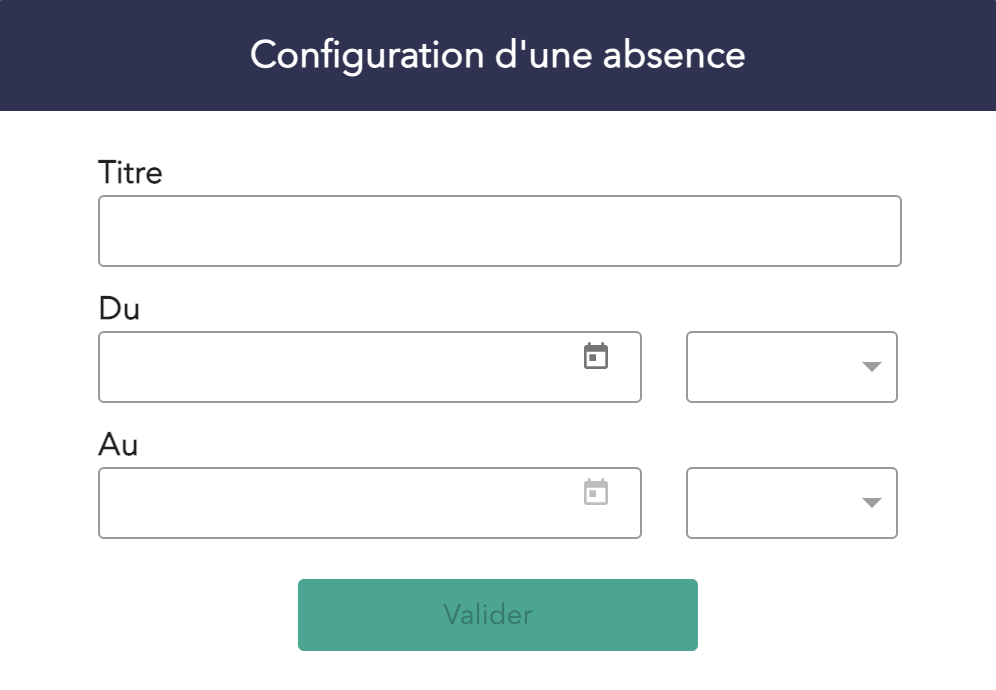Click the empty area of the Du row dropdown
Viewport: 996px width, 690px height.
click(x=760, y=367)
